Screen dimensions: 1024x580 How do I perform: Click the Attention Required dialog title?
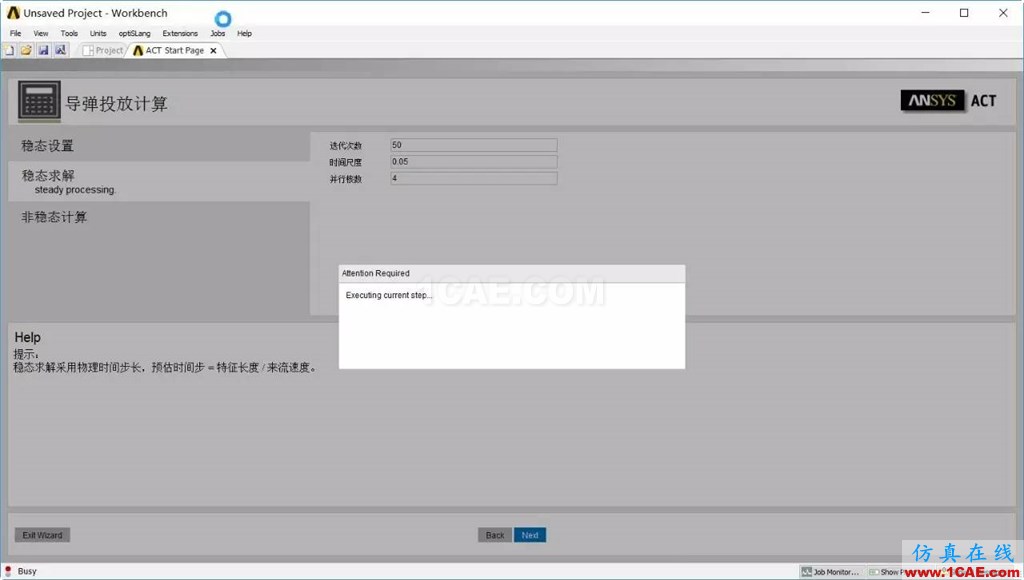(x=376, y=273)
